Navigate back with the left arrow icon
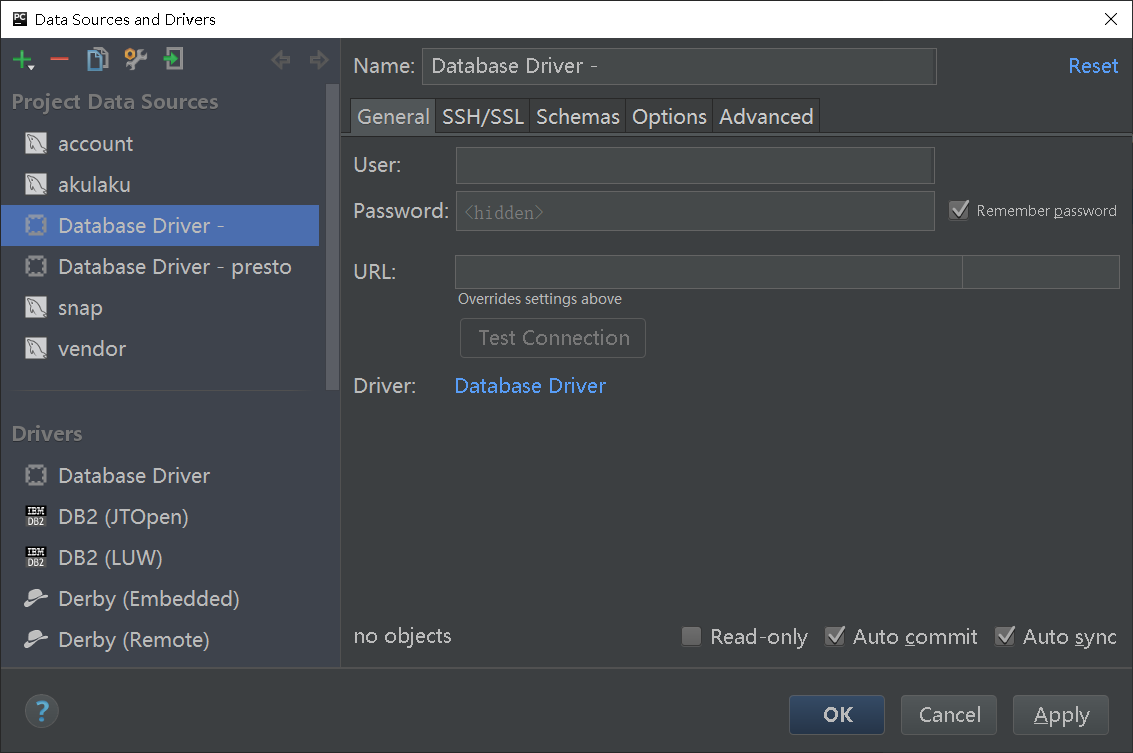1133x753 pixels. 281,59
